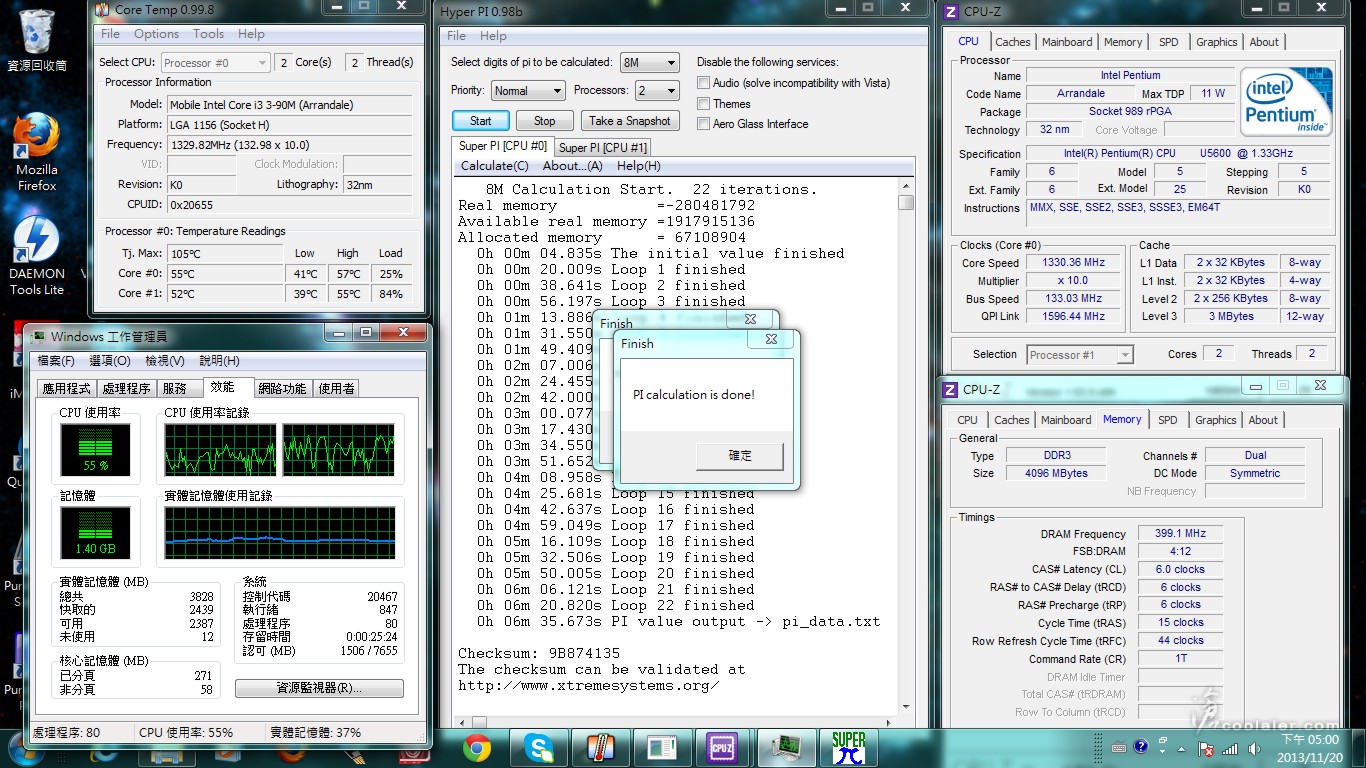Open the Processors count dropdown in Hyper PI
Screen dimensions: 1366x768
[656, 90]
